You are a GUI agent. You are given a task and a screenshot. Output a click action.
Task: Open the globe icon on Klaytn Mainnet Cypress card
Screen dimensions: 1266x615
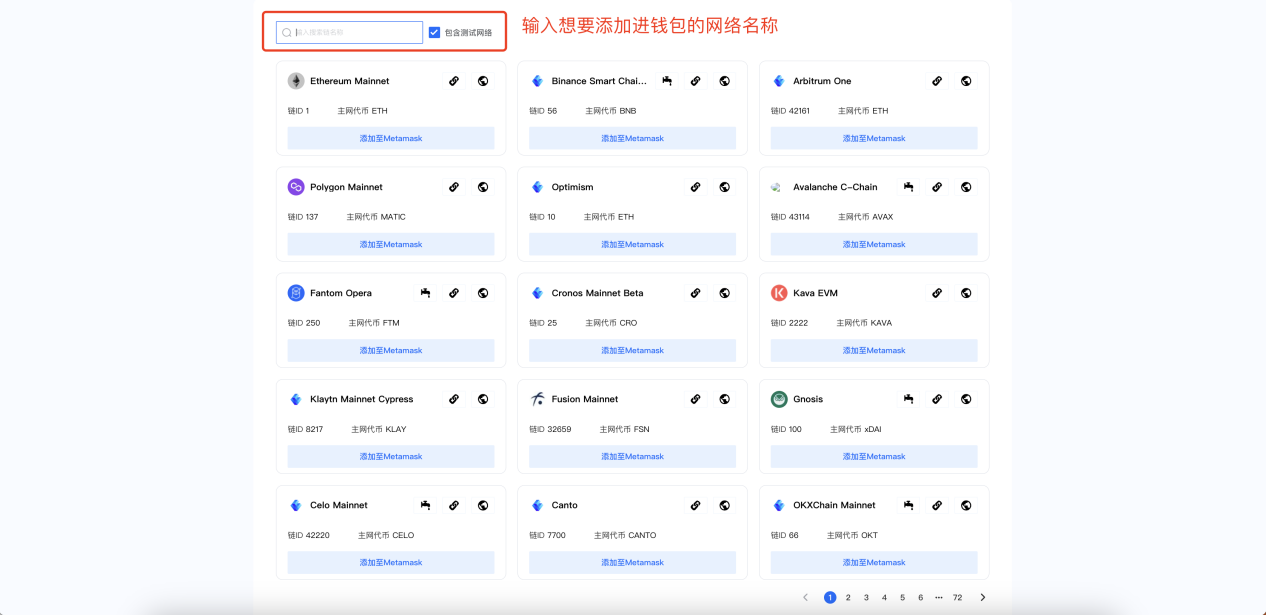pyautogui.click(x=483, y=399)
